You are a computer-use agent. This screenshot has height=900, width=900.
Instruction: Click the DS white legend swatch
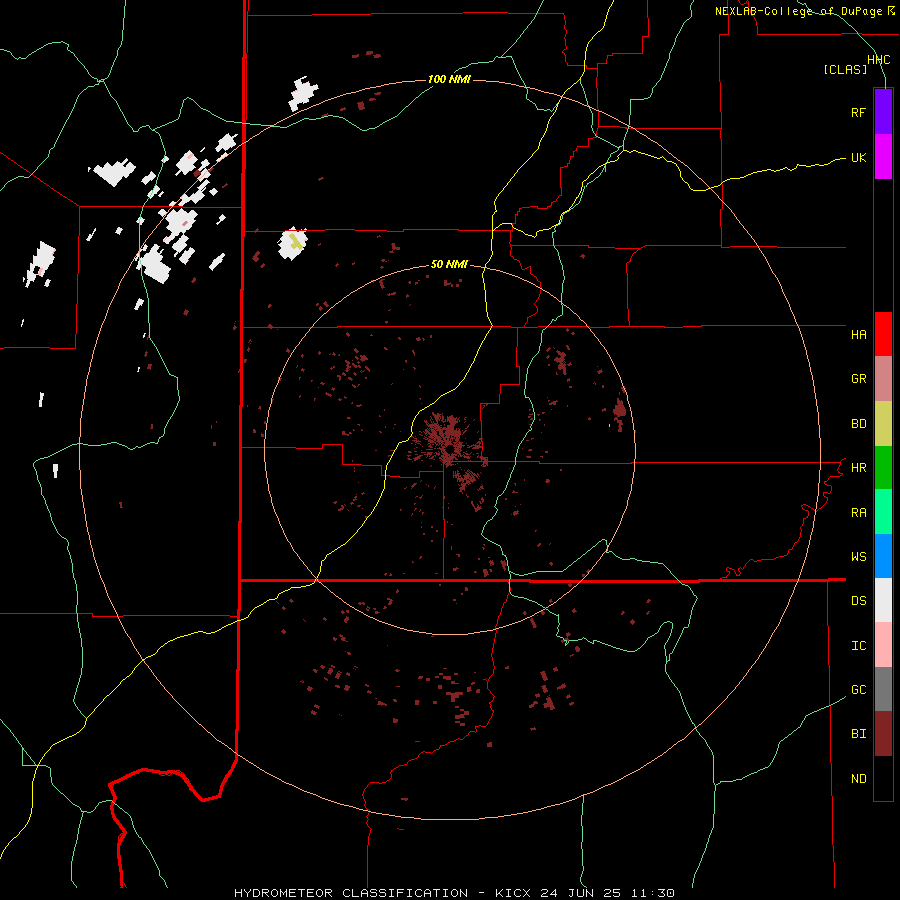click(883, 600)
